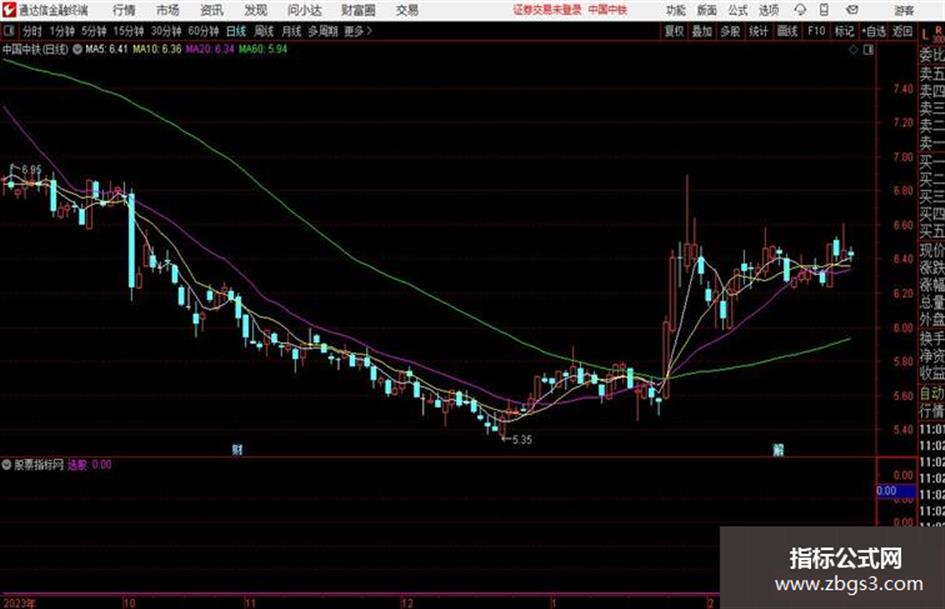The height and width of the screenshot is (609, 945).
Task: Click the round icon beside 股票指标网
Action: (x=7, y=465)
